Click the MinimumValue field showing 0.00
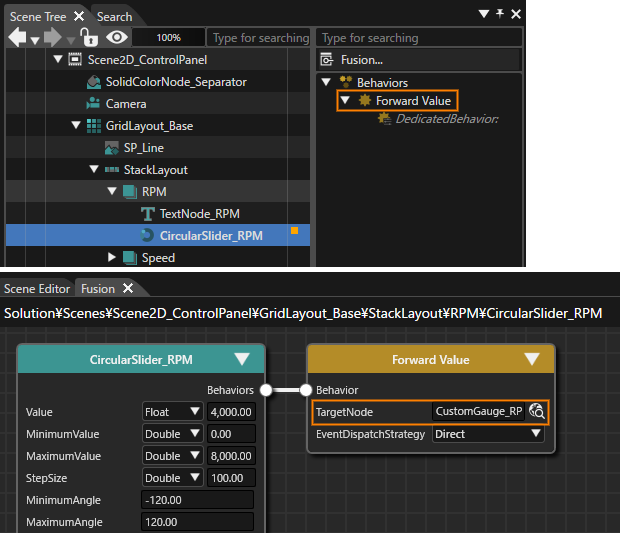 click(x=231, y=434)
